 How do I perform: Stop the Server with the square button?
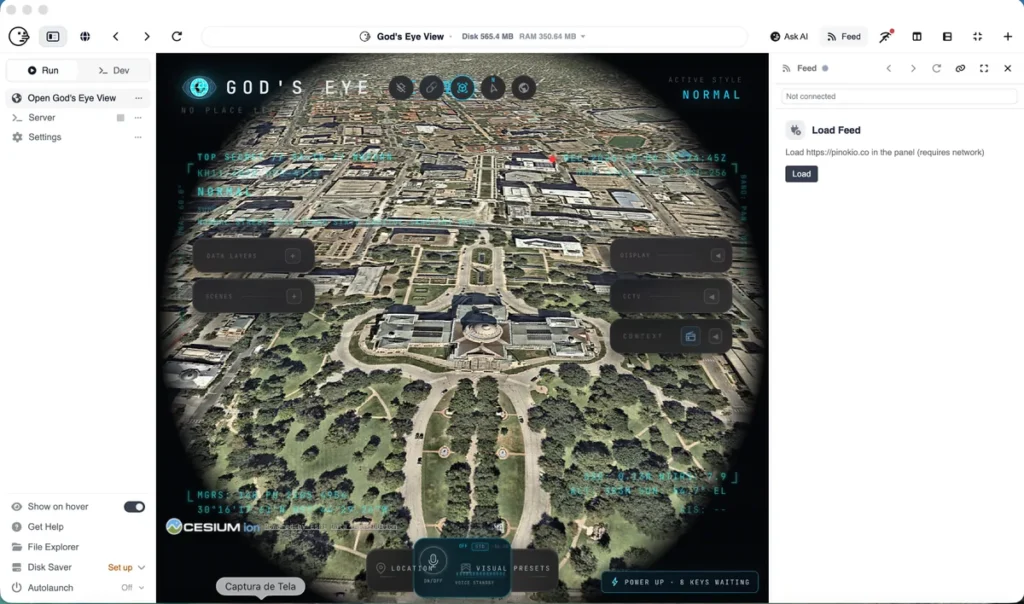pyautogui.click(x=120, y=118)
